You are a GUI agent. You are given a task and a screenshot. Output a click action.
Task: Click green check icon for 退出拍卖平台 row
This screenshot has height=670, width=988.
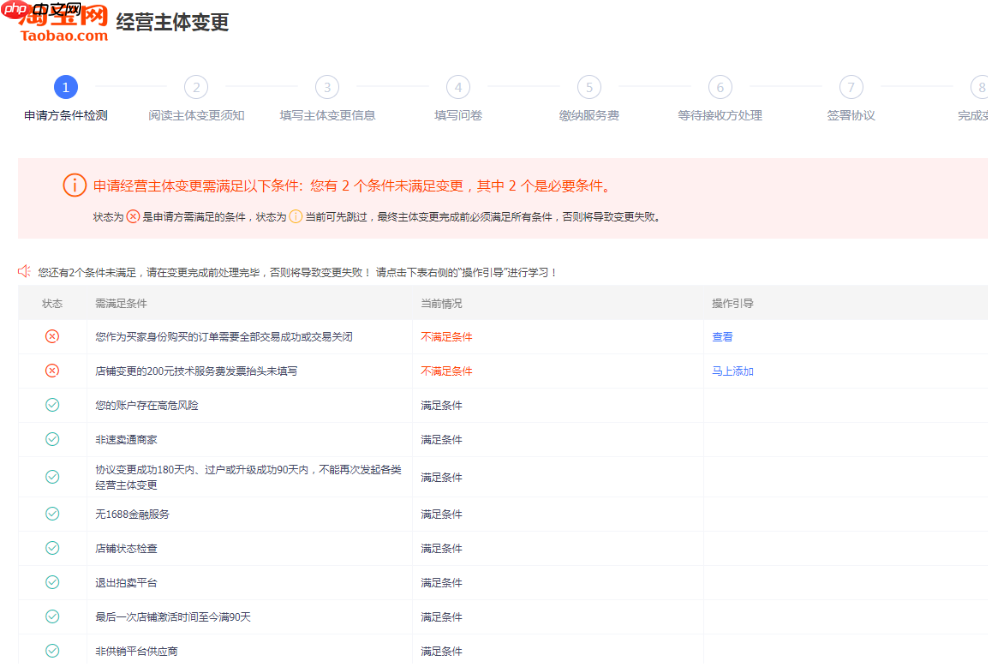(x=52, y=582)
